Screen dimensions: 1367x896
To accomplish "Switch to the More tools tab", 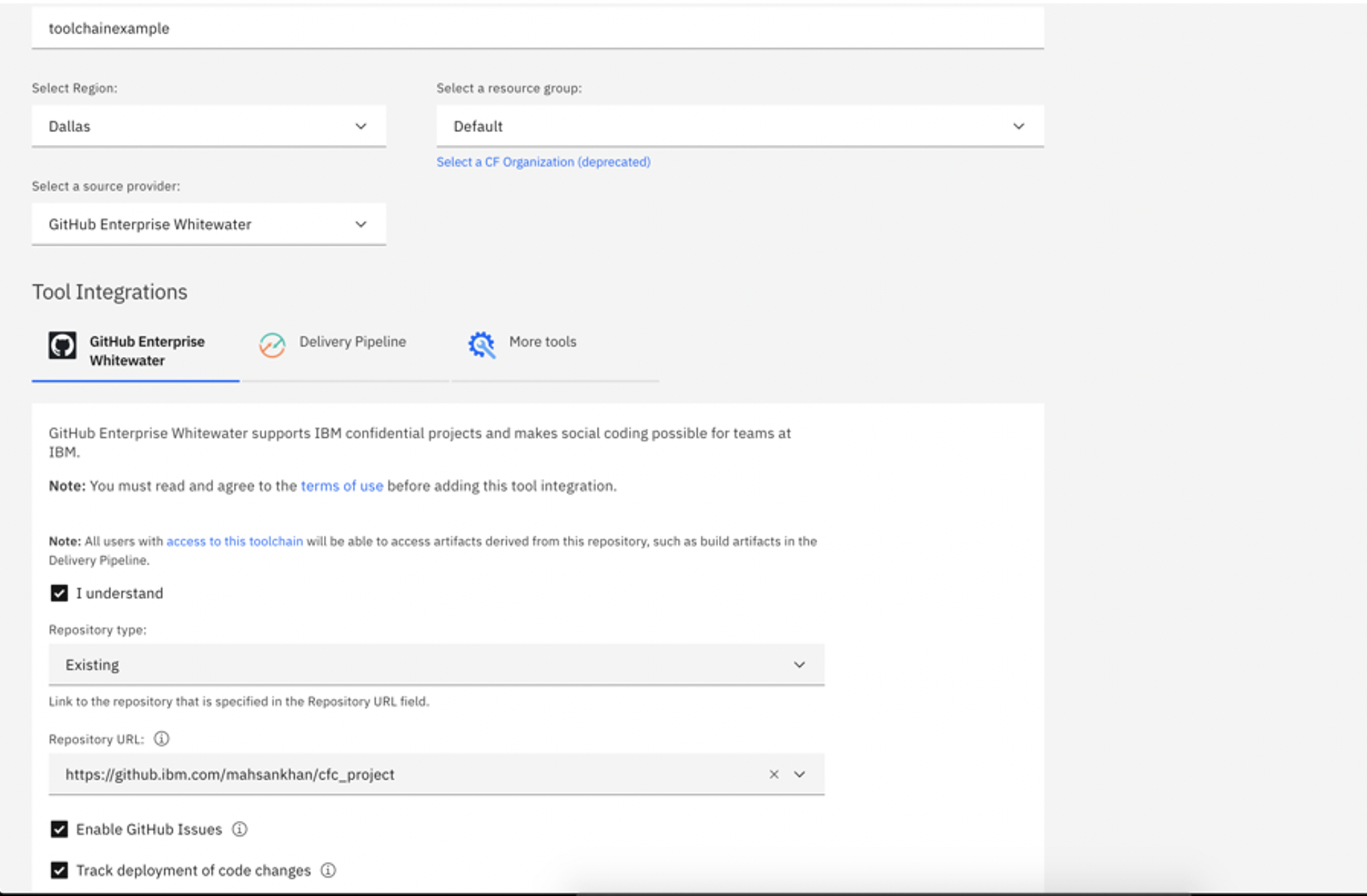I will point(542,342).
